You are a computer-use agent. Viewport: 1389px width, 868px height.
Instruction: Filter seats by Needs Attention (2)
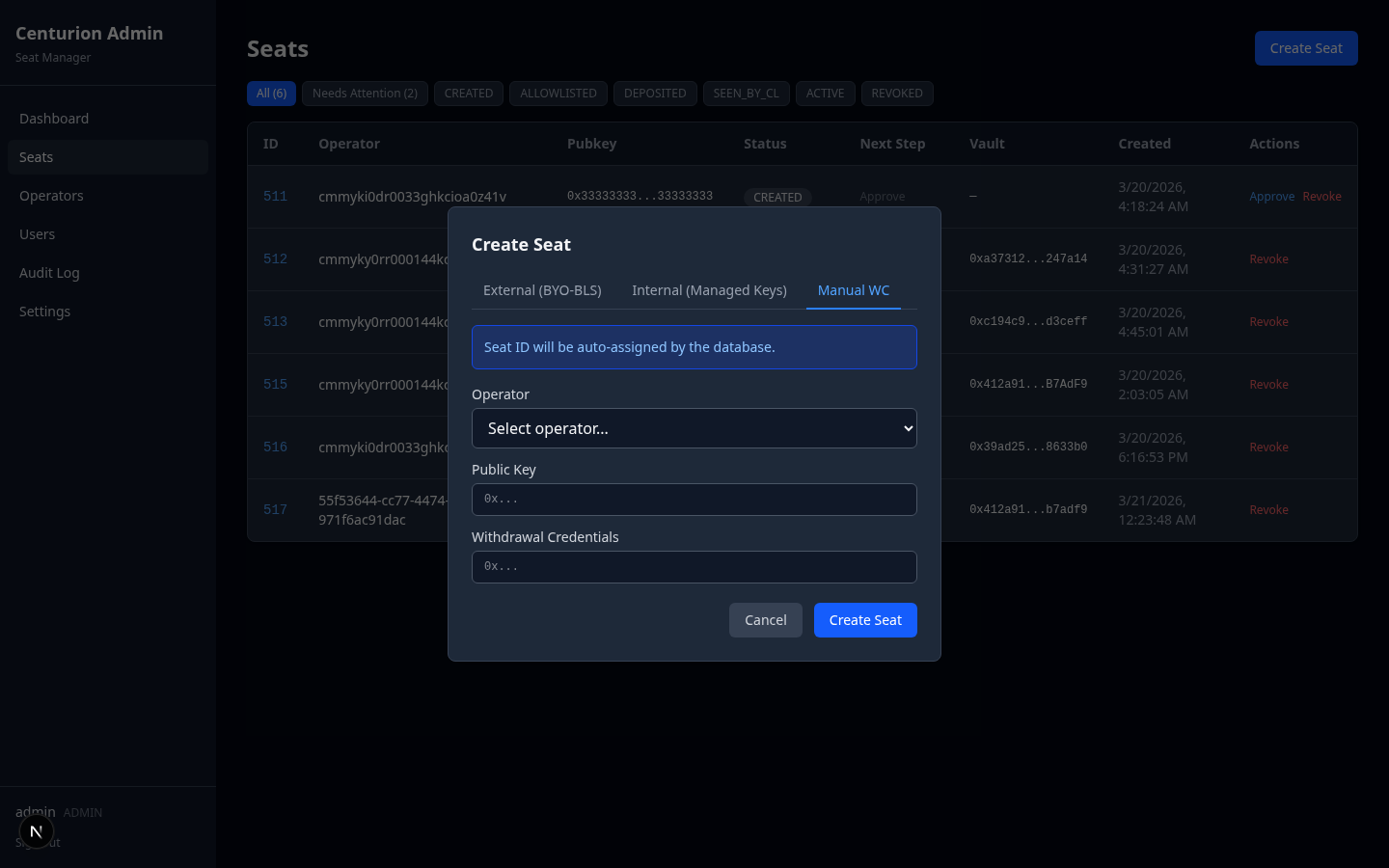point(365,94)
